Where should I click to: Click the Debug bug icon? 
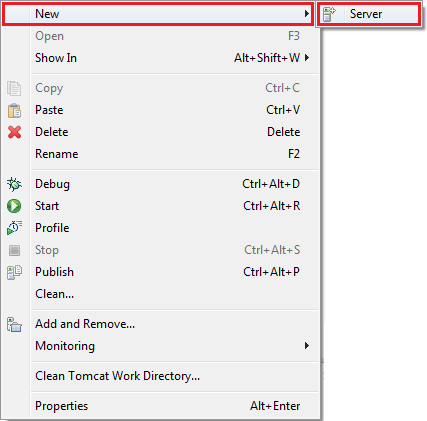(x=14, y=184)
